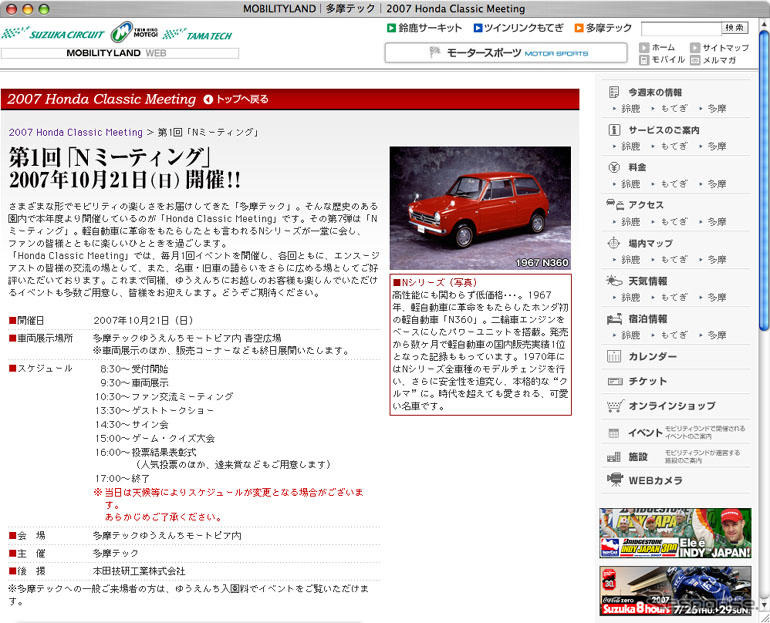Click the window close red button
The width and height of the screenshot is (770, 623).
[11, 9]
